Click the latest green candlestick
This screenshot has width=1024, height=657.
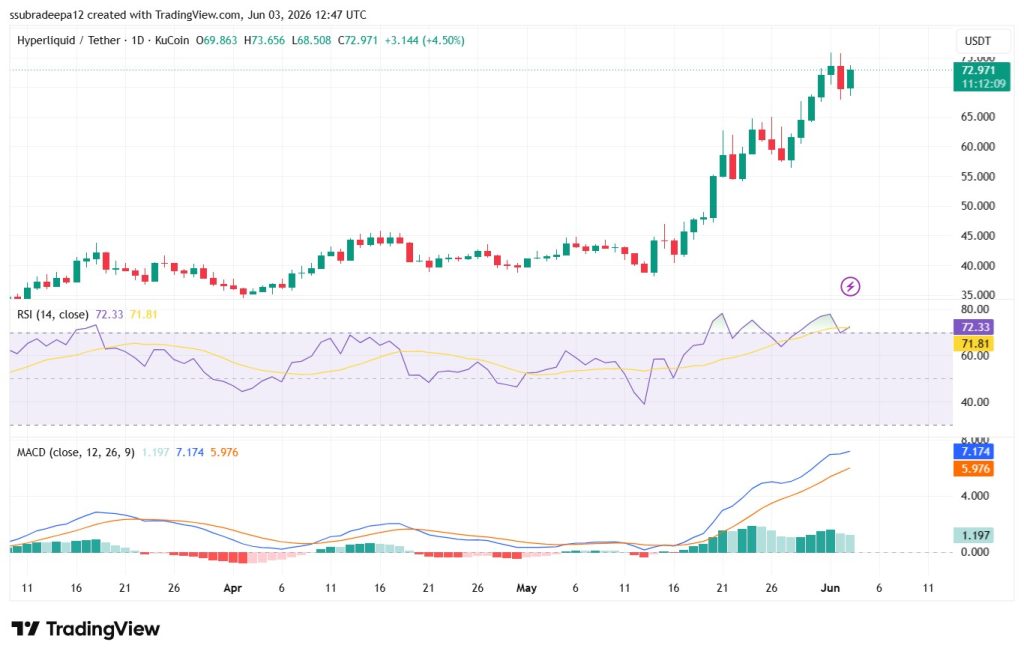point(850,79)
